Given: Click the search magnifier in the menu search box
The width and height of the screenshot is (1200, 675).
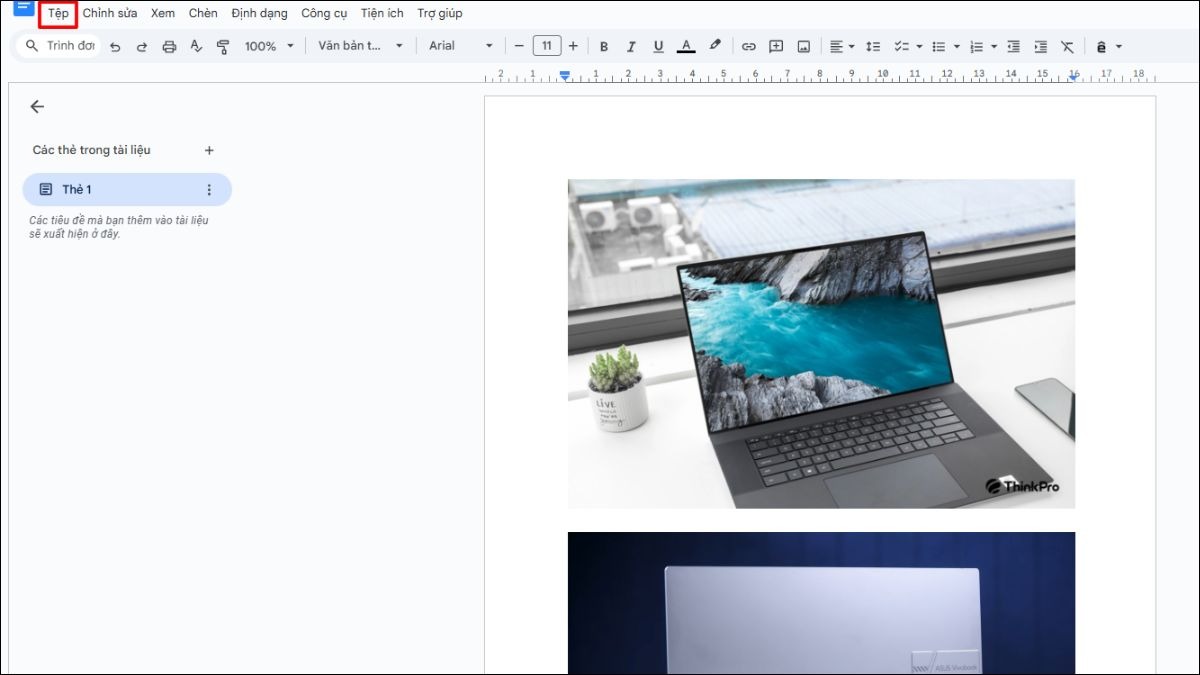Looking at the screenshot, I should 32,46.
